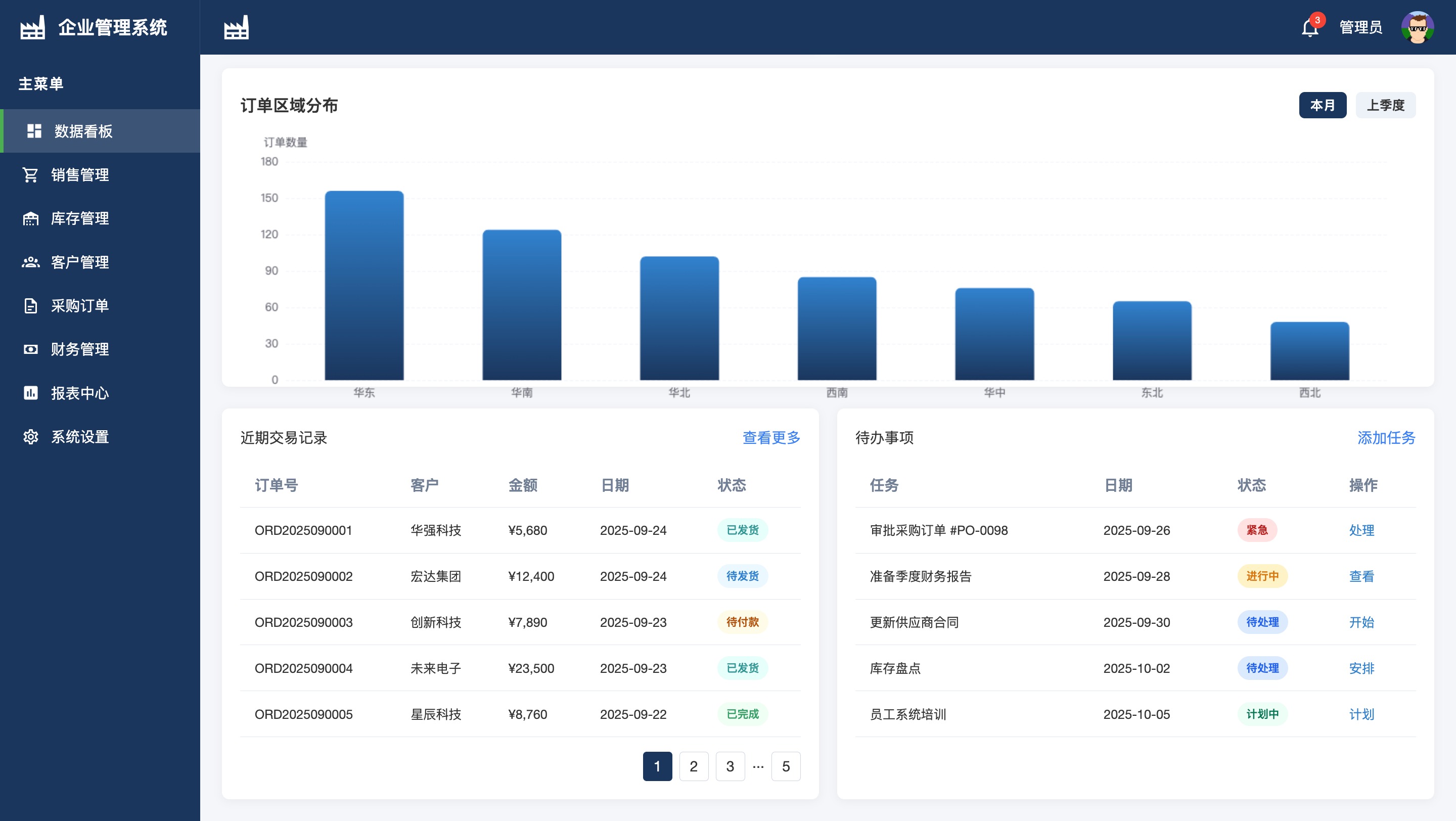Screen dimensions: 1456x821
Task: Switch chart to 上季度 view
Action: click(1385, 105)
